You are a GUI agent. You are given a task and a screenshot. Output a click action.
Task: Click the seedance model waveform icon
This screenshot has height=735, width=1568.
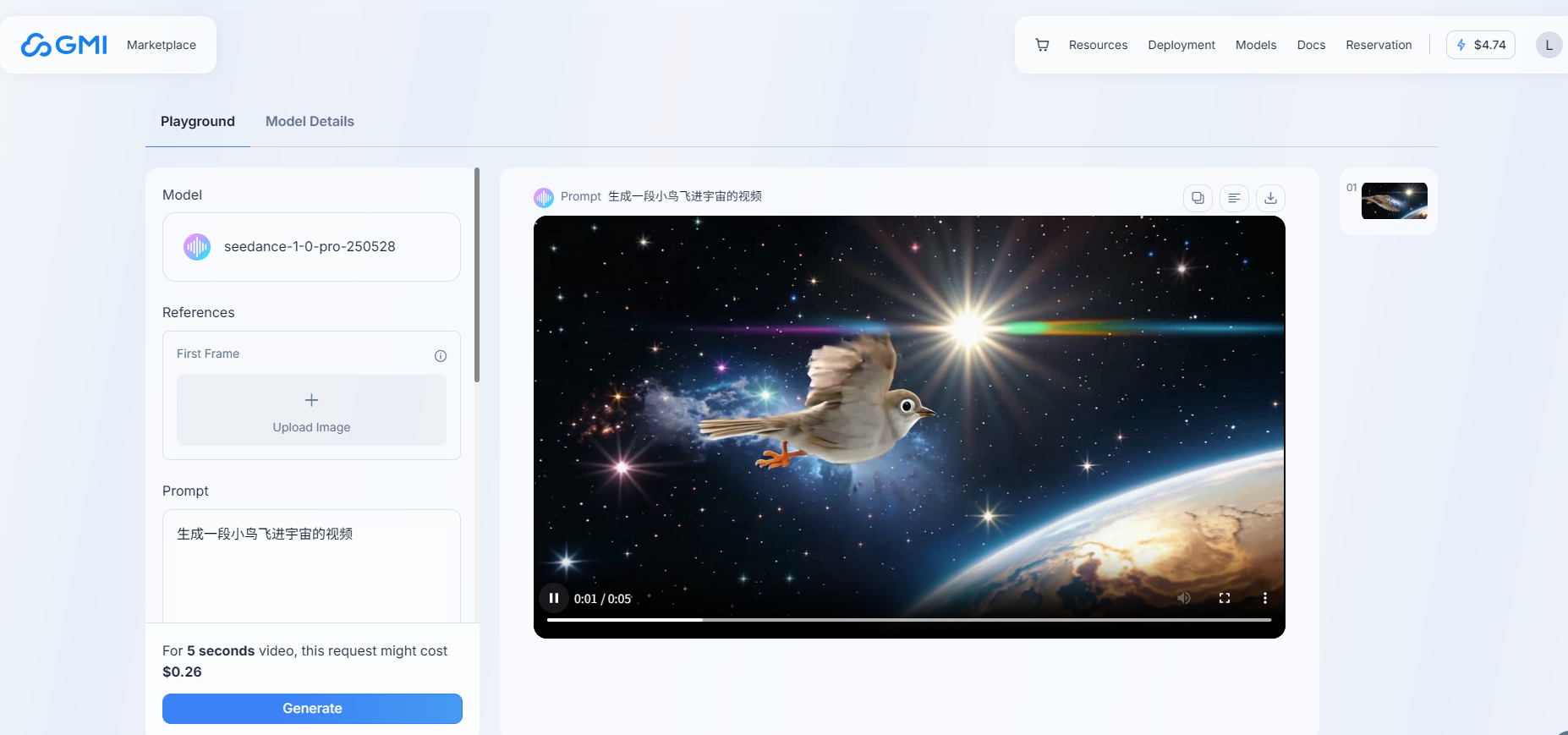[x=197, y=247]
